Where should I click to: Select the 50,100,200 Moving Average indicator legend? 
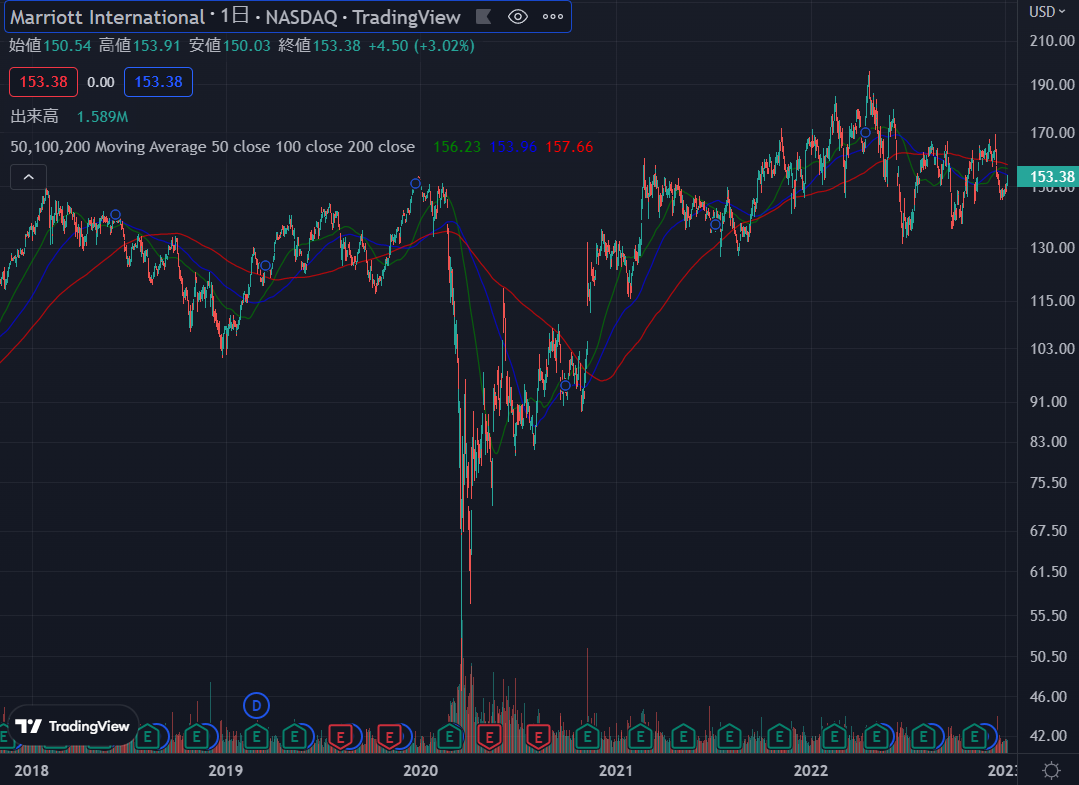213,147
